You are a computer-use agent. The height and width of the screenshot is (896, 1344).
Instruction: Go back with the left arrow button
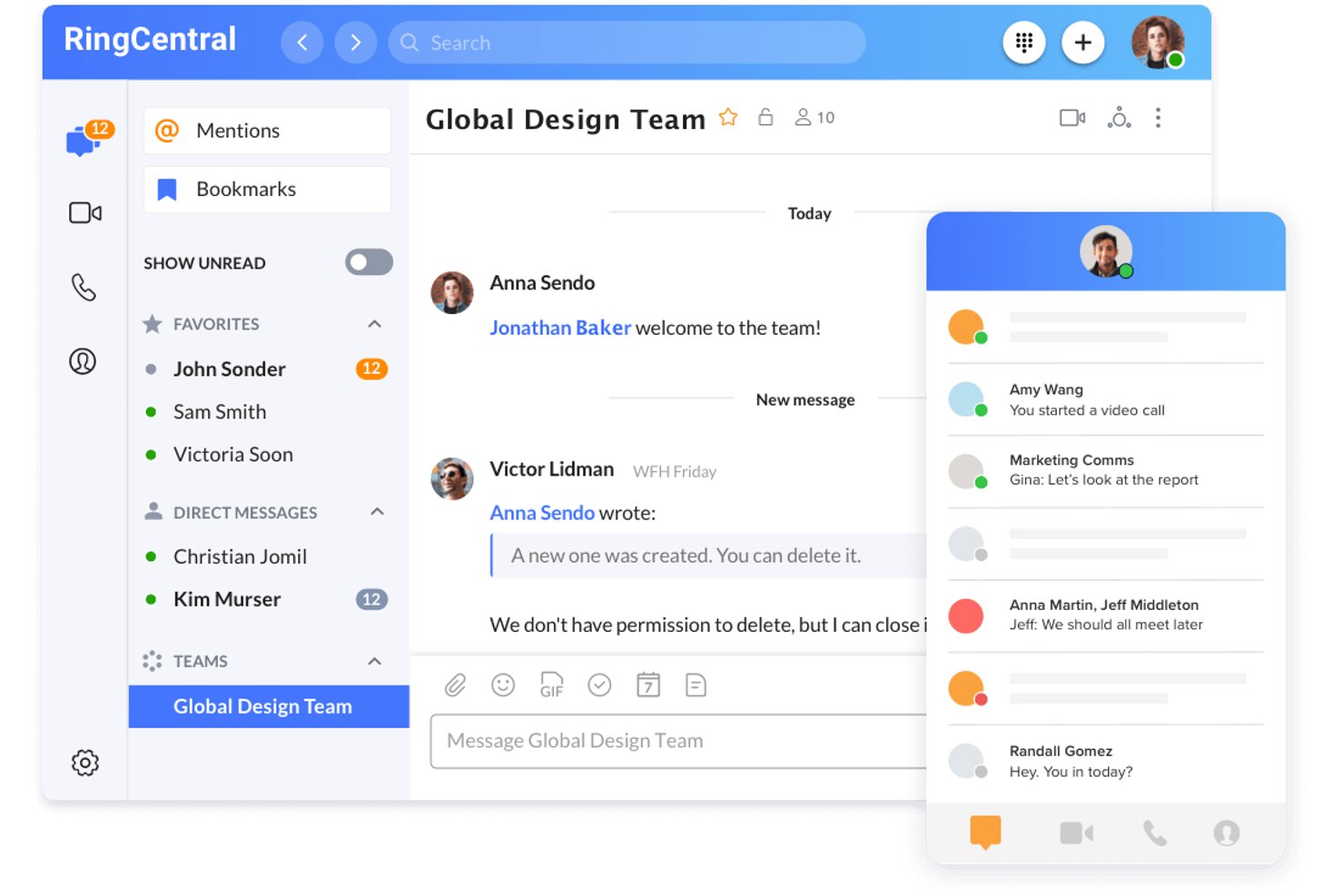(x=302, y=43)
